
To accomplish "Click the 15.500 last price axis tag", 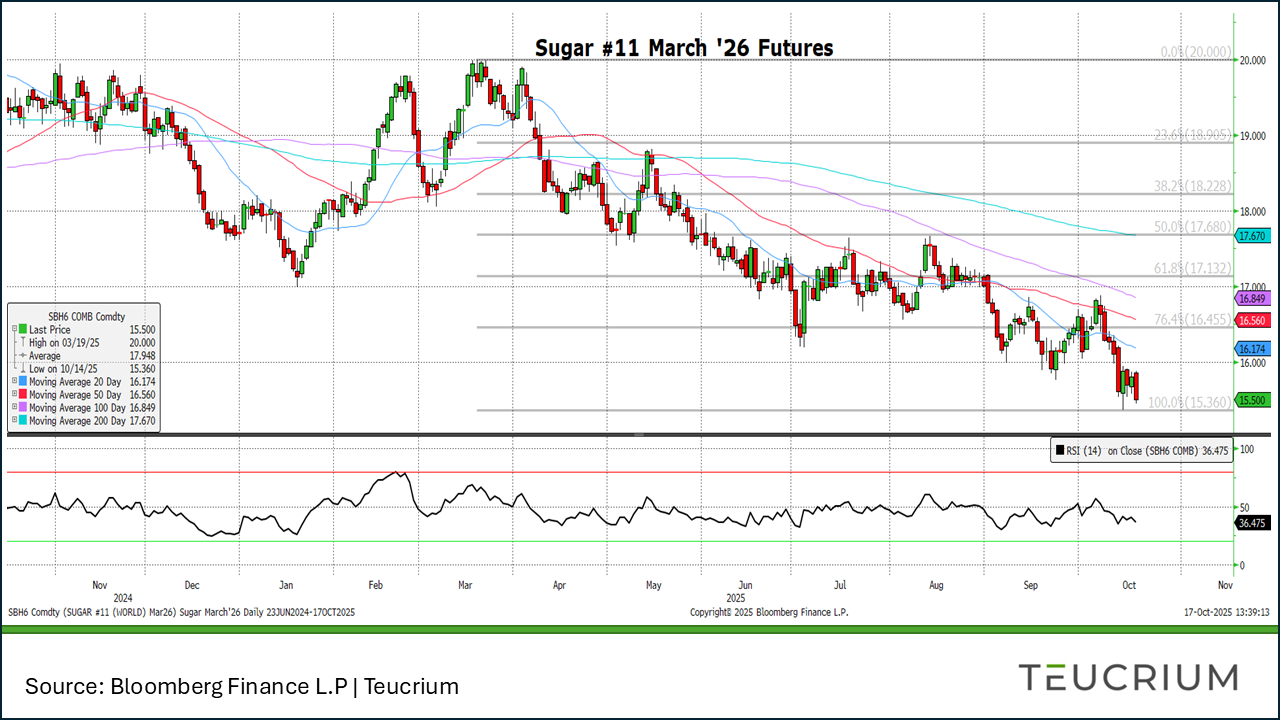I will click(1253, 400).
